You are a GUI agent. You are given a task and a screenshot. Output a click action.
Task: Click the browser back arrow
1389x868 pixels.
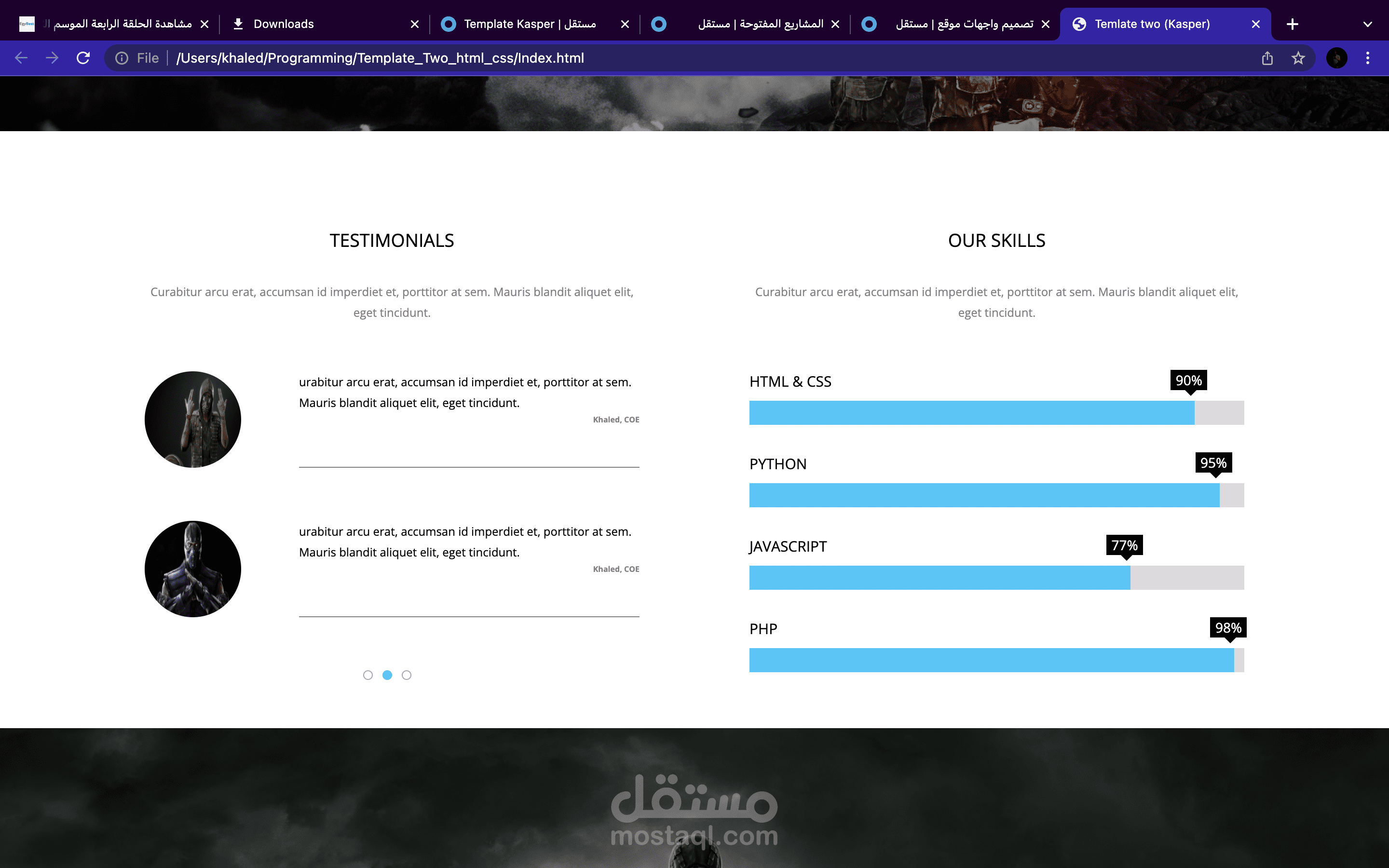click(x=21, y=58)
